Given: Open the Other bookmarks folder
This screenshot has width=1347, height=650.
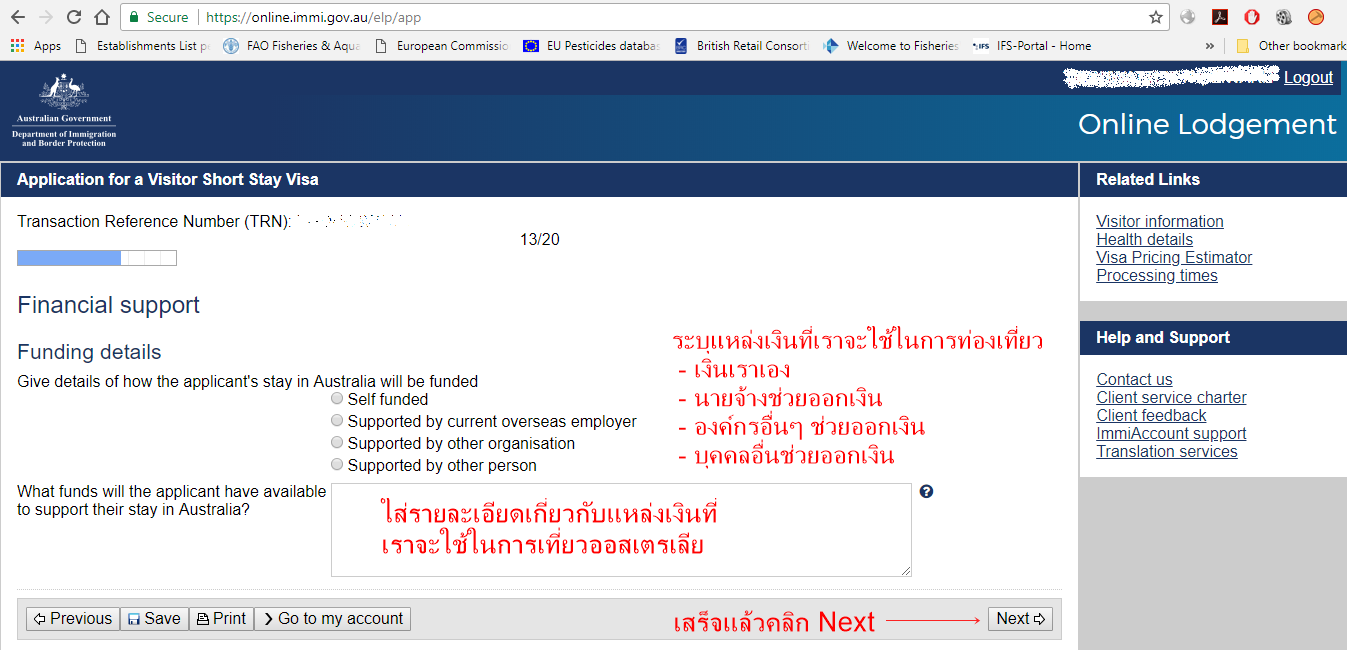Looking at the screenshot, I should [1290, 46].
